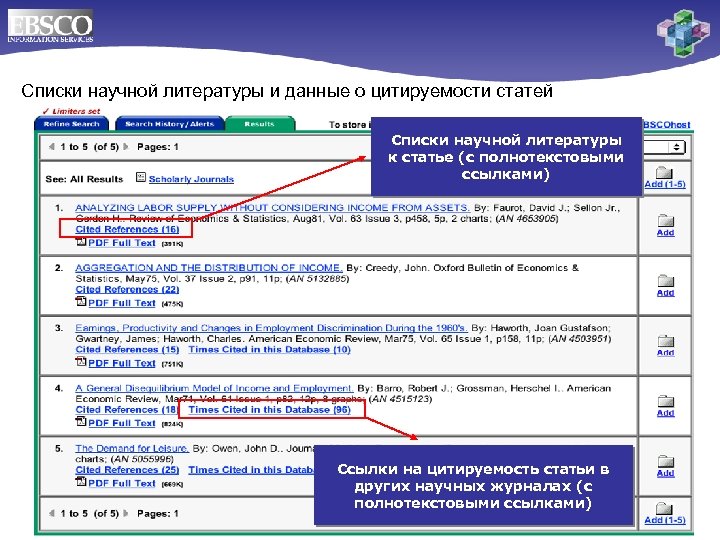The width and height of the screenshot is (720, 540).
Task: Click 'Pages: 1' in bottom pager
Action: (158, 513)
